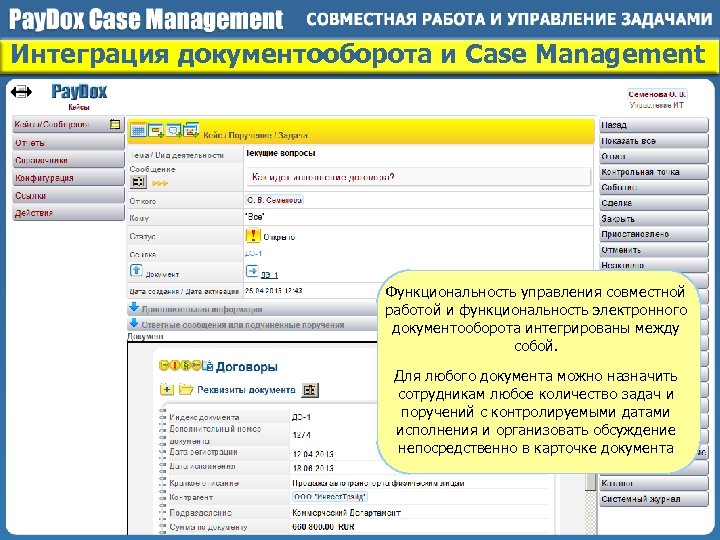Screen dimensions: 720x540
Task: Open the underlined ДЗ-1 document link
Action: tap(269, 275)
